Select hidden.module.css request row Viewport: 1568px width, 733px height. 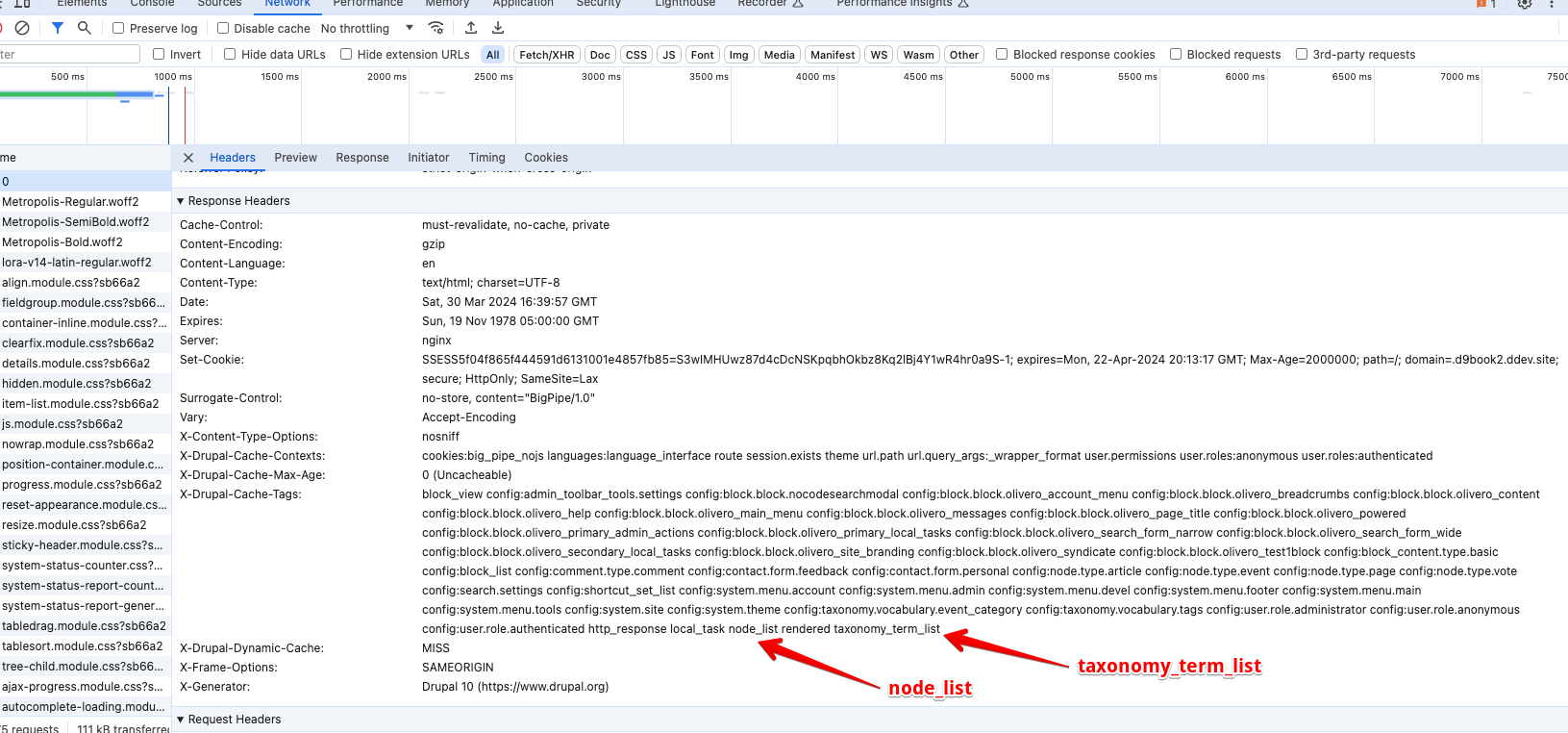pos(86,384)
